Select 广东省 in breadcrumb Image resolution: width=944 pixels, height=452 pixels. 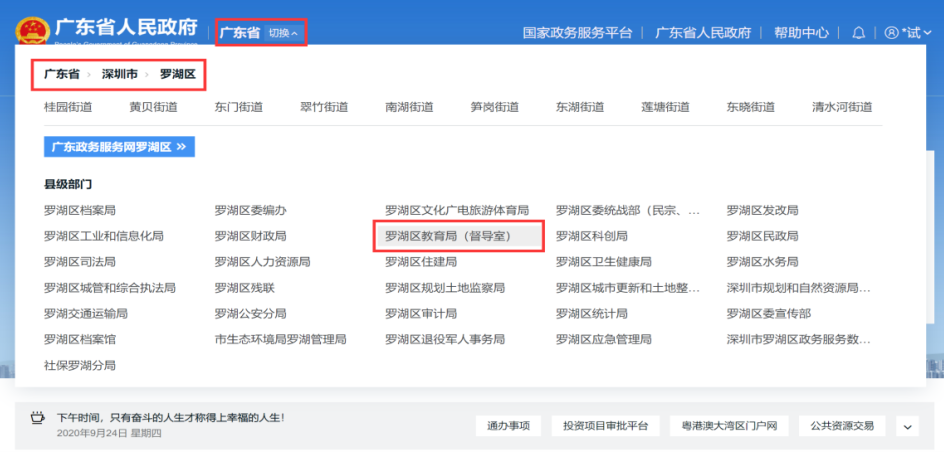point(61,75)
